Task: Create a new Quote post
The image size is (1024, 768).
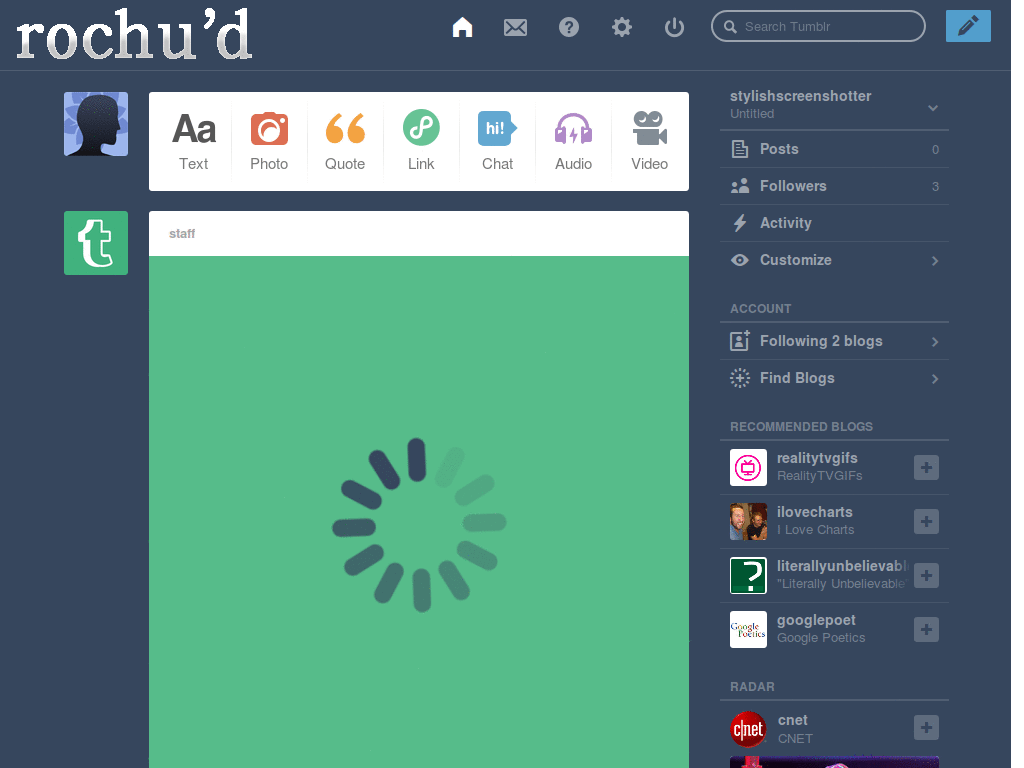Action: (345, 142)
